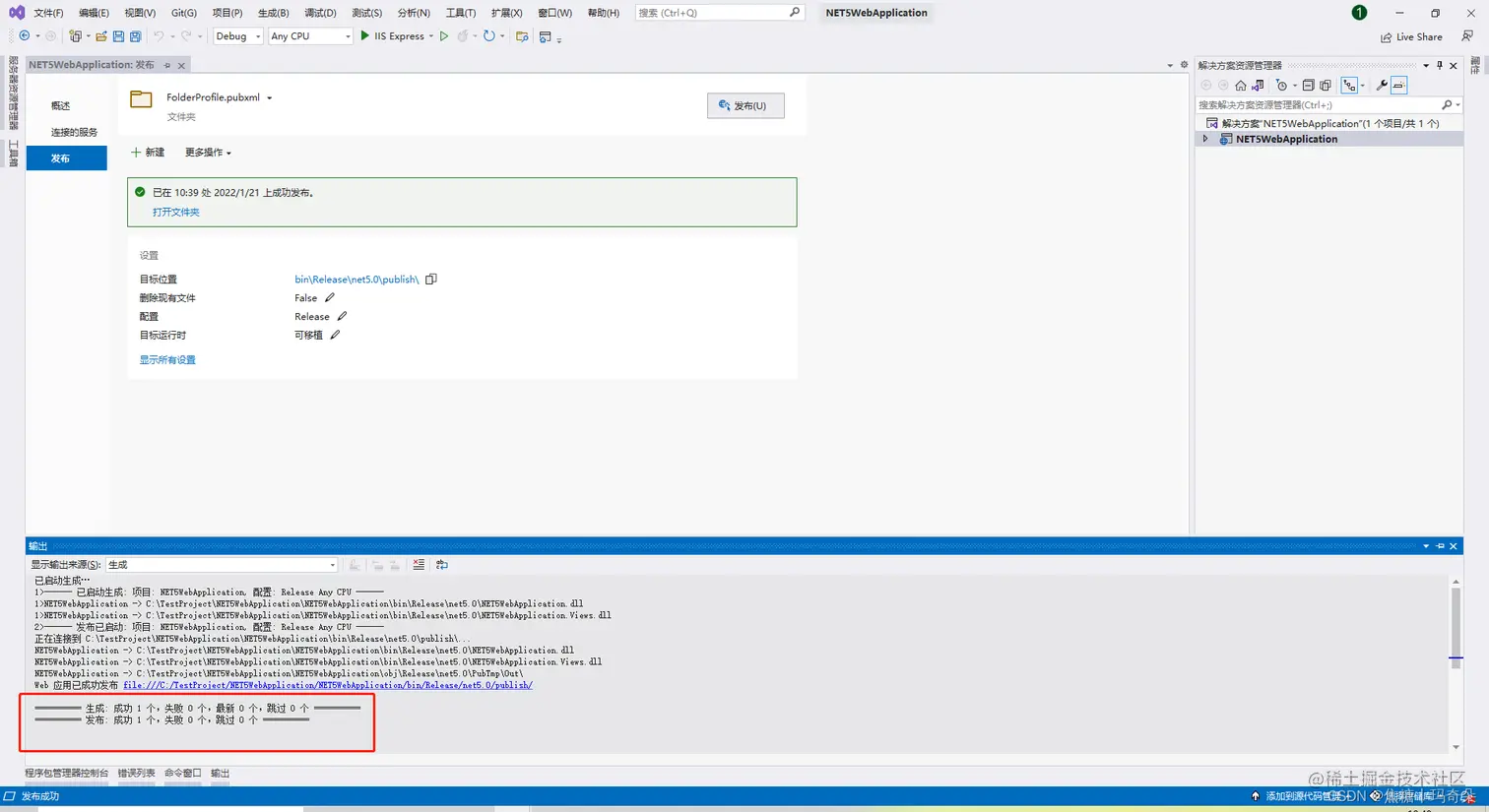Click clear all output icon

click(419, 565)
